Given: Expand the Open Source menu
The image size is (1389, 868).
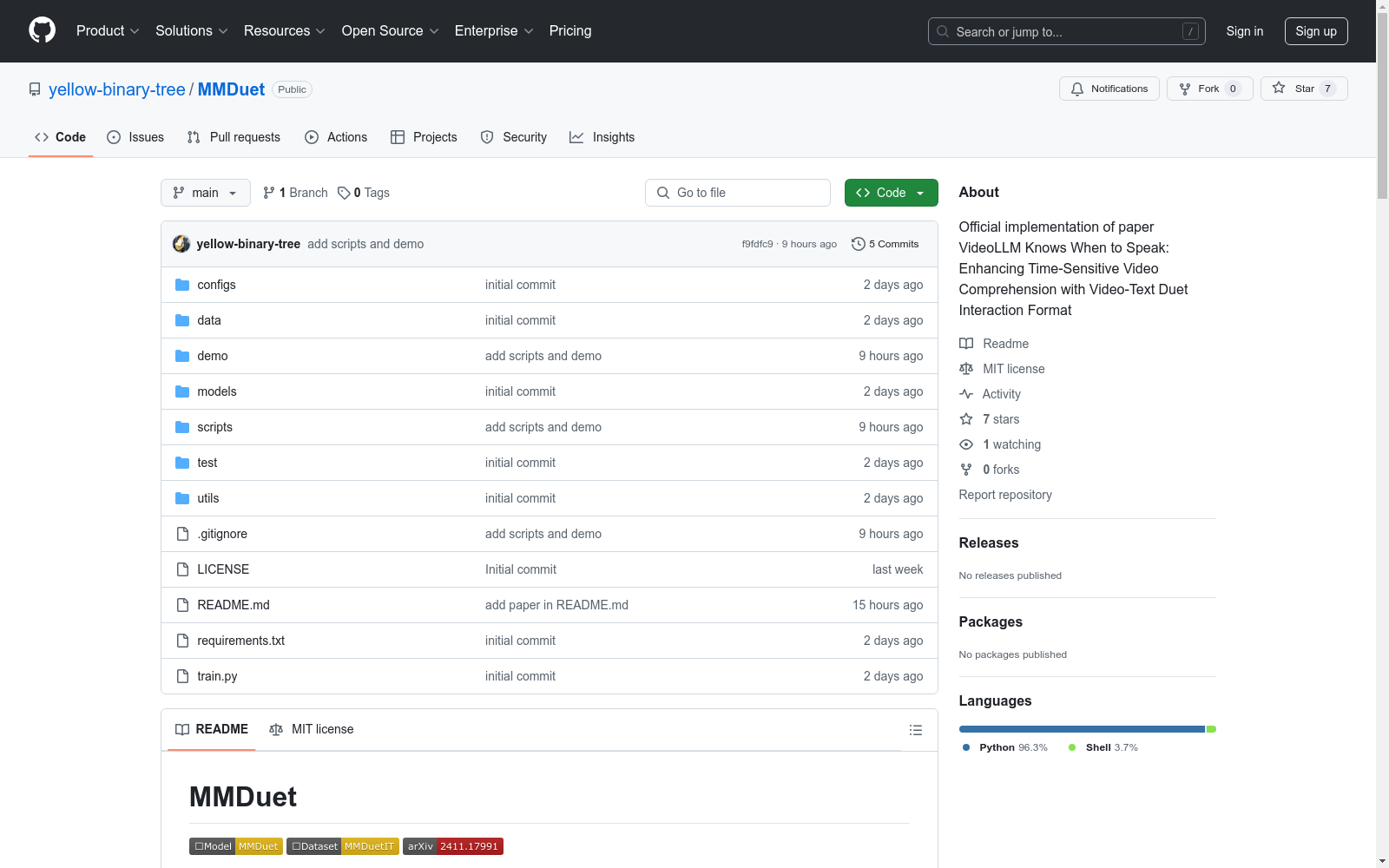Looking at the screenshot, I should [391, 30].
